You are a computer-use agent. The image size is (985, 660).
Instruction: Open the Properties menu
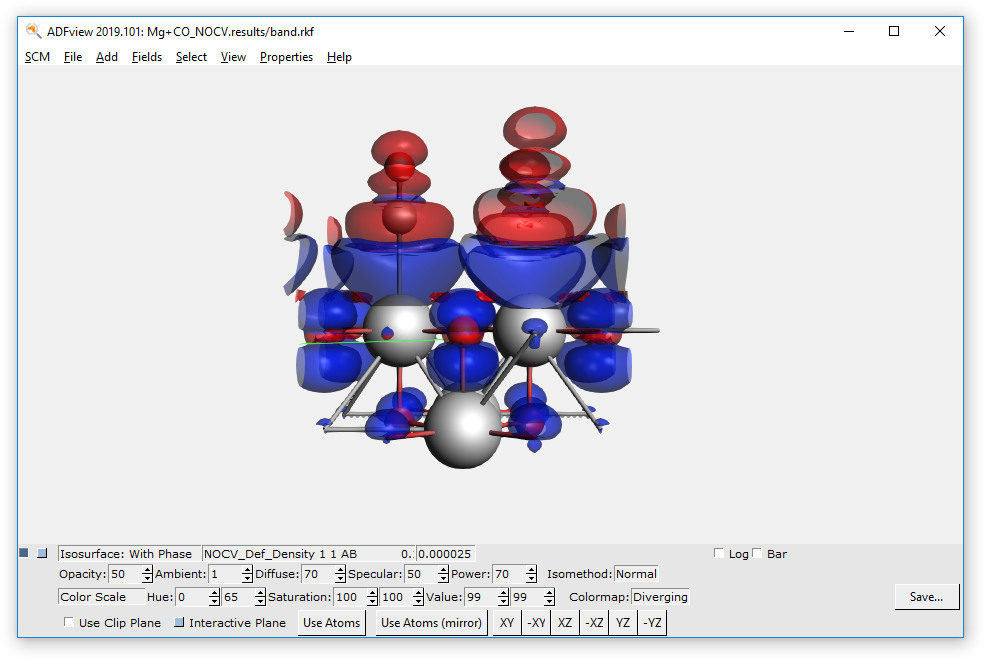click(x=286, y=57)
